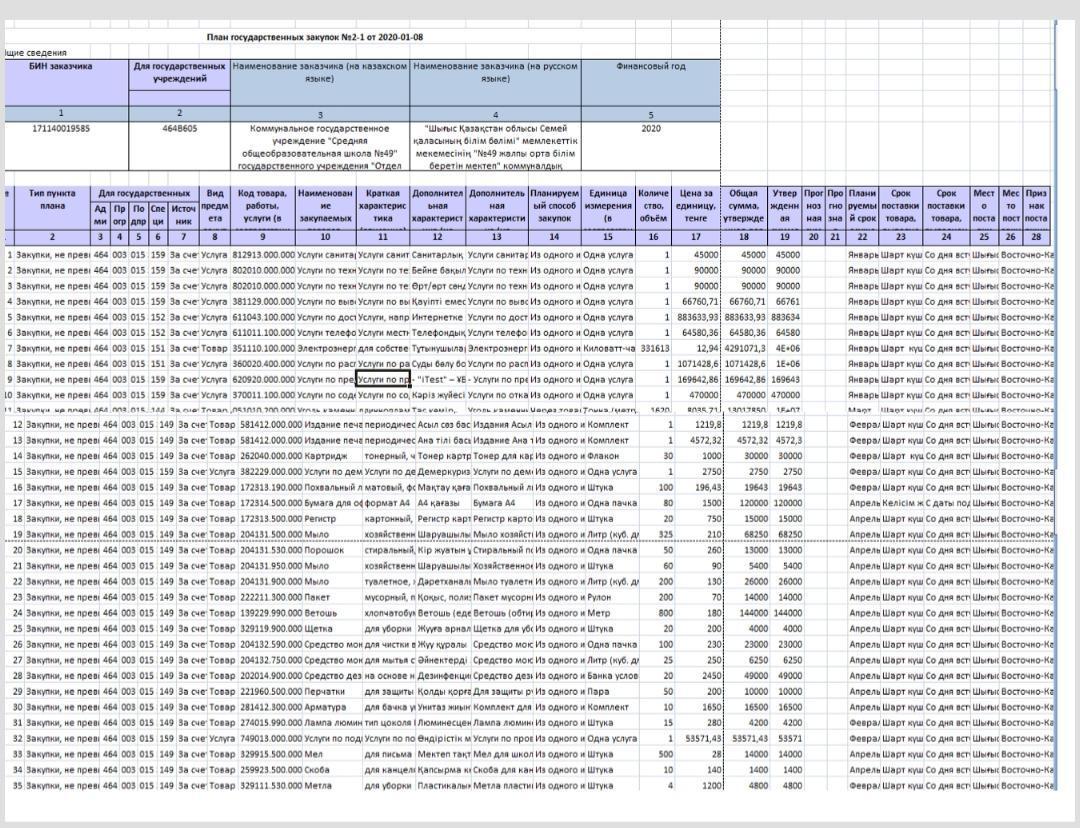Select 'Порошок' cell in row 20

click(x=333, y=550)
